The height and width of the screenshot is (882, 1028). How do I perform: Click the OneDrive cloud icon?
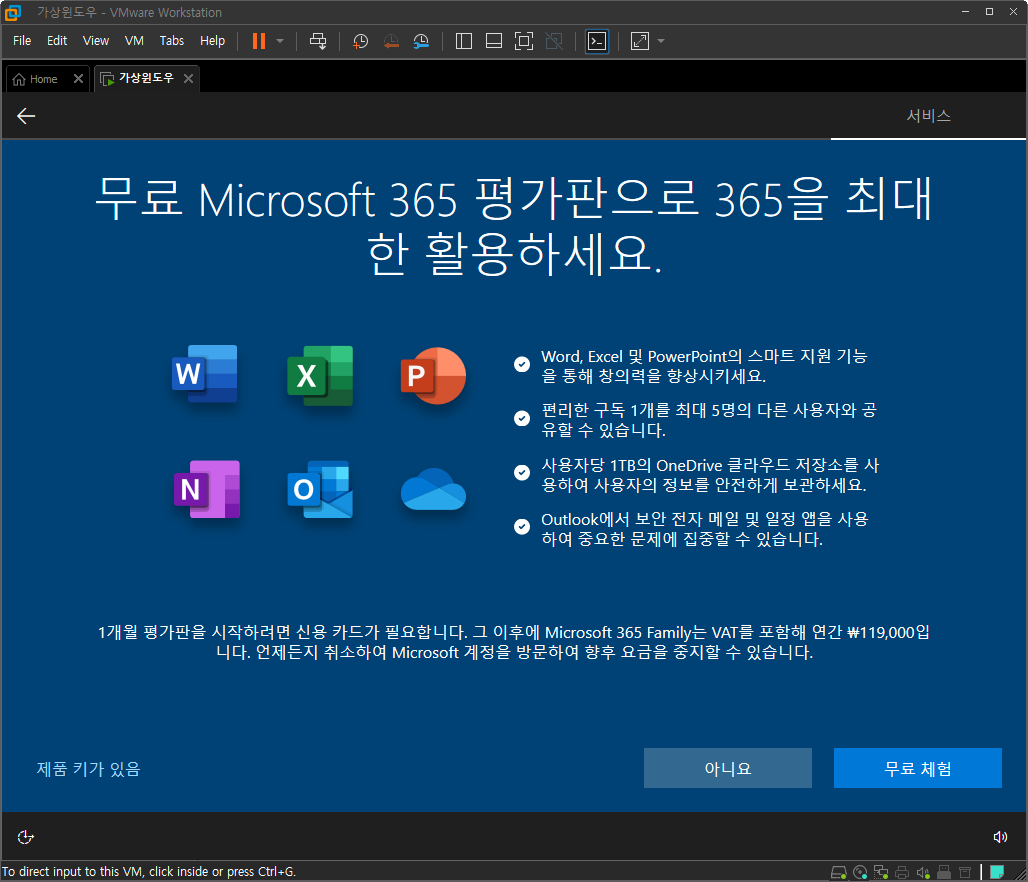click(x=433, y=489)
